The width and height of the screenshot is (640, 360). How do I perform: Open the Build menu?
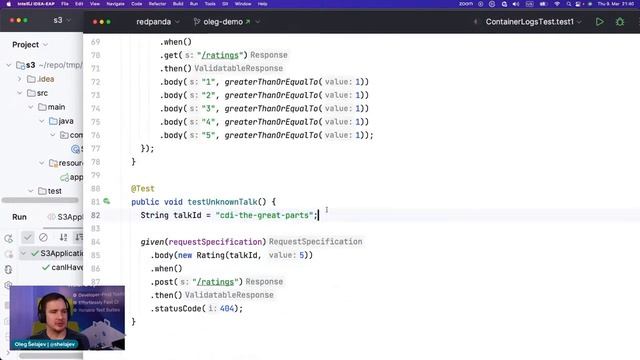click(x=178, y=4)
